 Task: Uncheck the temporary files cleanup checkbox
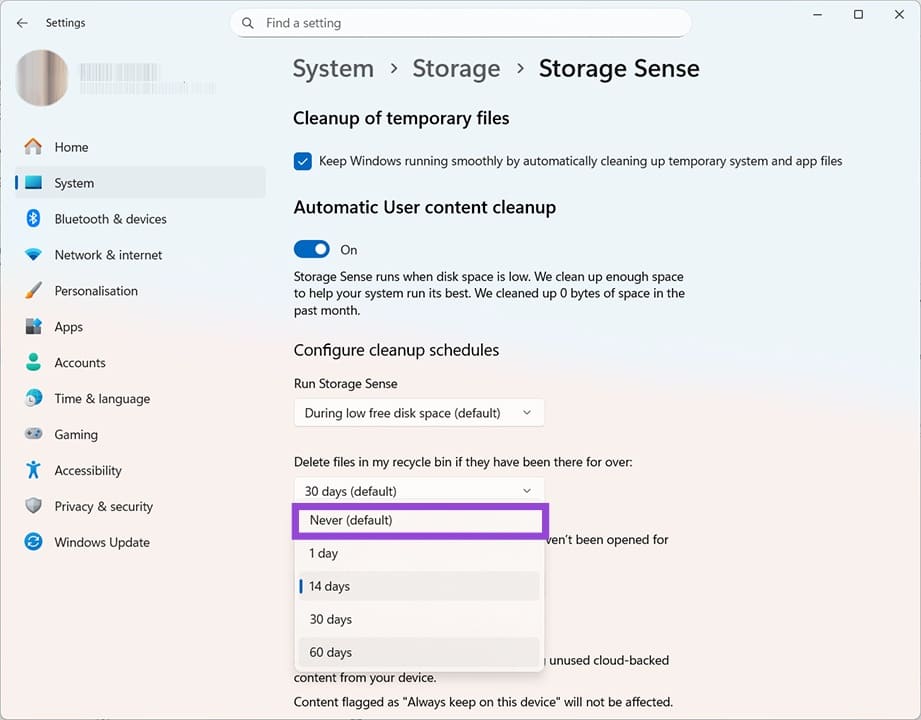tap(302, 160)
